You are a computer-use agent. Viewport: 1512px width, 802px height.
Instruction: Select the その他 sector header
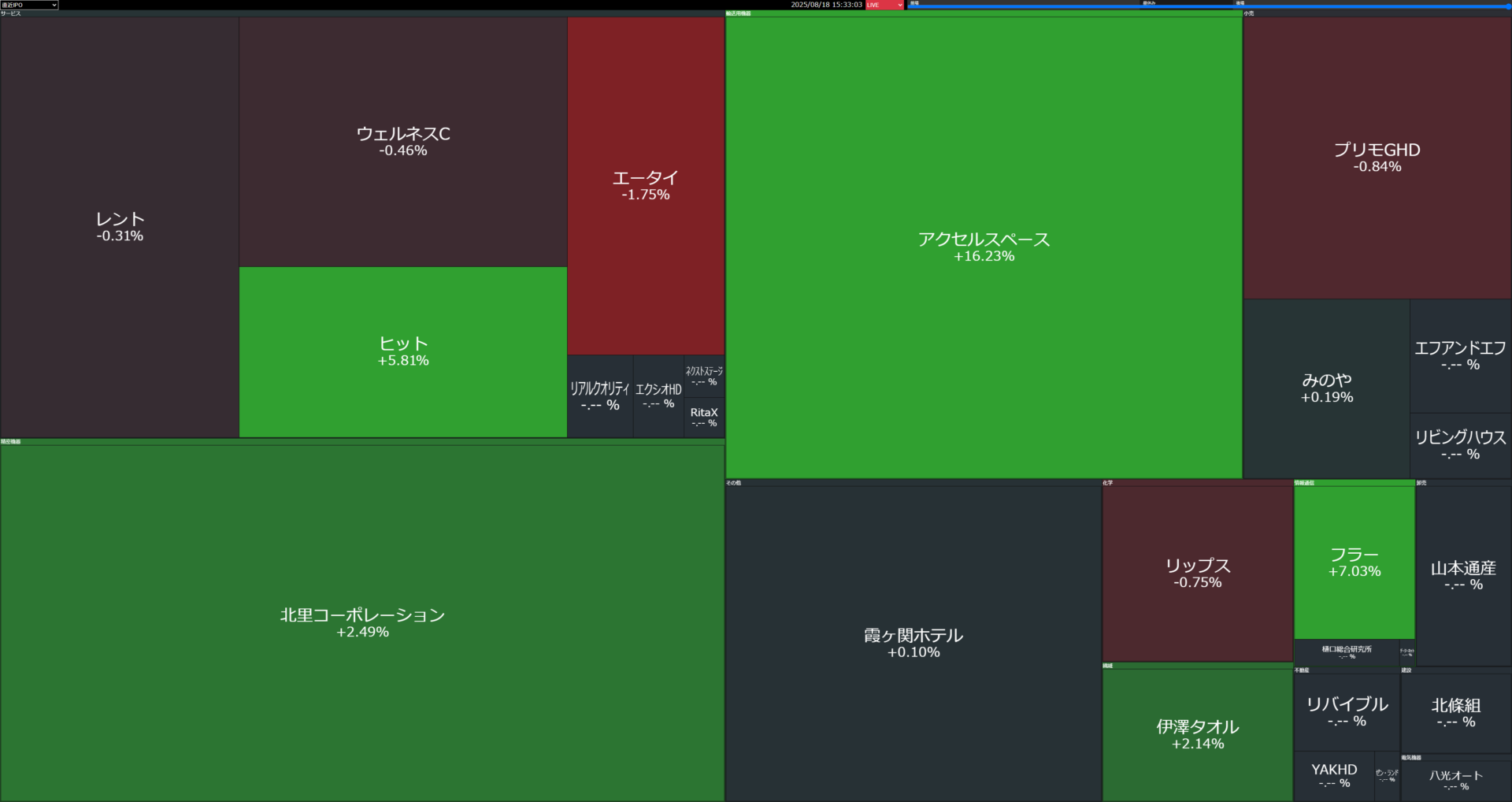coord(913,483)
